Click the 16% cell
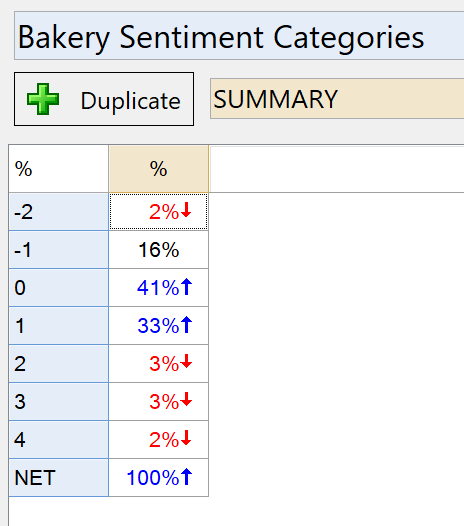Screen dimensions: 464x526 158,250
